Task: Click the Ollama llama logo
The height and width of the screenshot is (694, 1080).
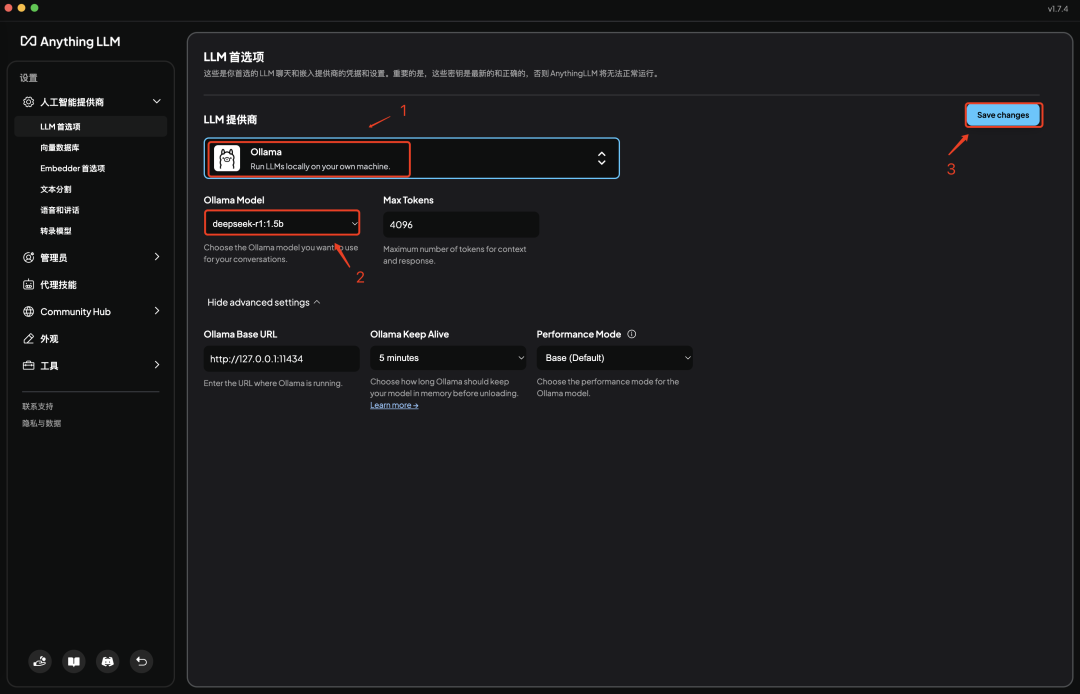Action: (x=227, y=158)
